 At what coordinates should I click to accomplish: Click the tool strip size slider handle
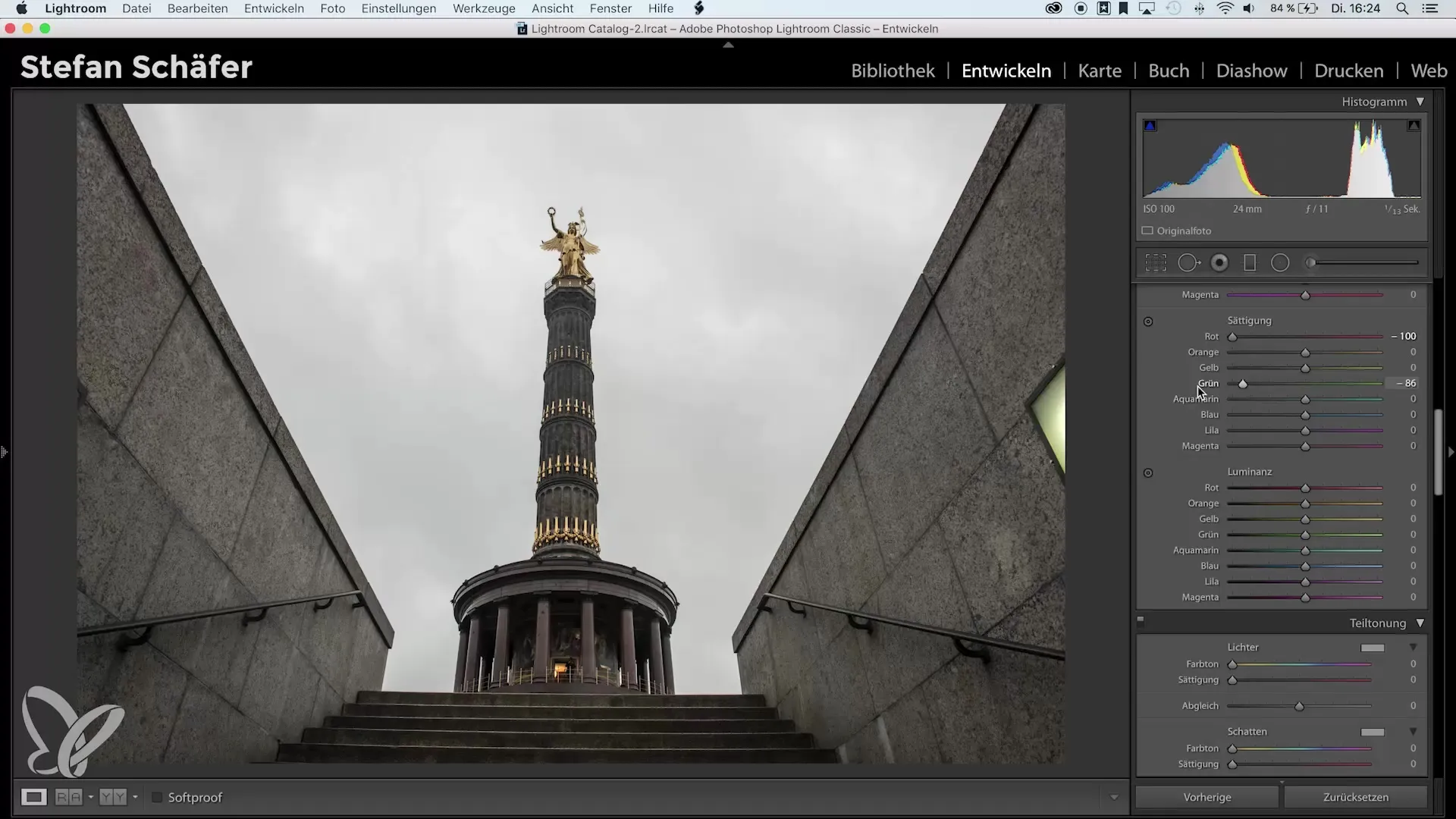pyautogui.click(x=1310, y=263)
